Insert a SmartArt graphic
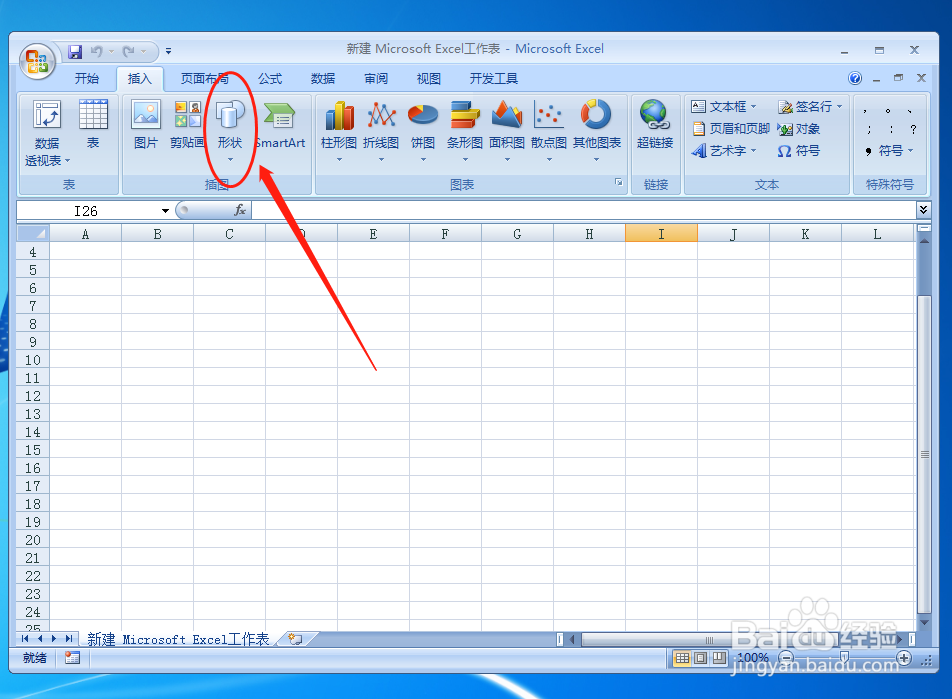 [x=280, y=125]
